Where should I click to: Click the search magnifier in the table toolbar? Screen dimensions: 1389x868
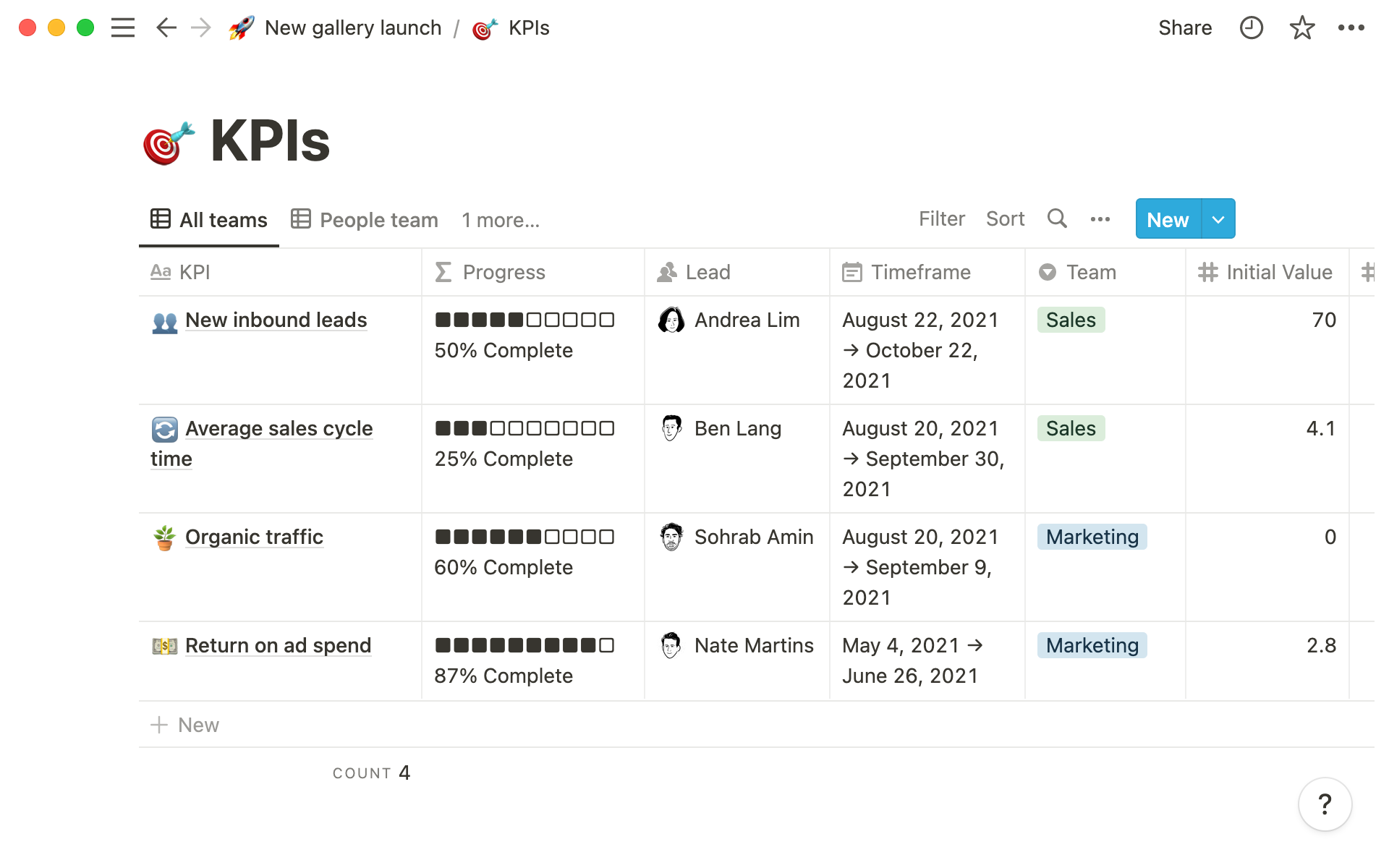click(1057, 218)
